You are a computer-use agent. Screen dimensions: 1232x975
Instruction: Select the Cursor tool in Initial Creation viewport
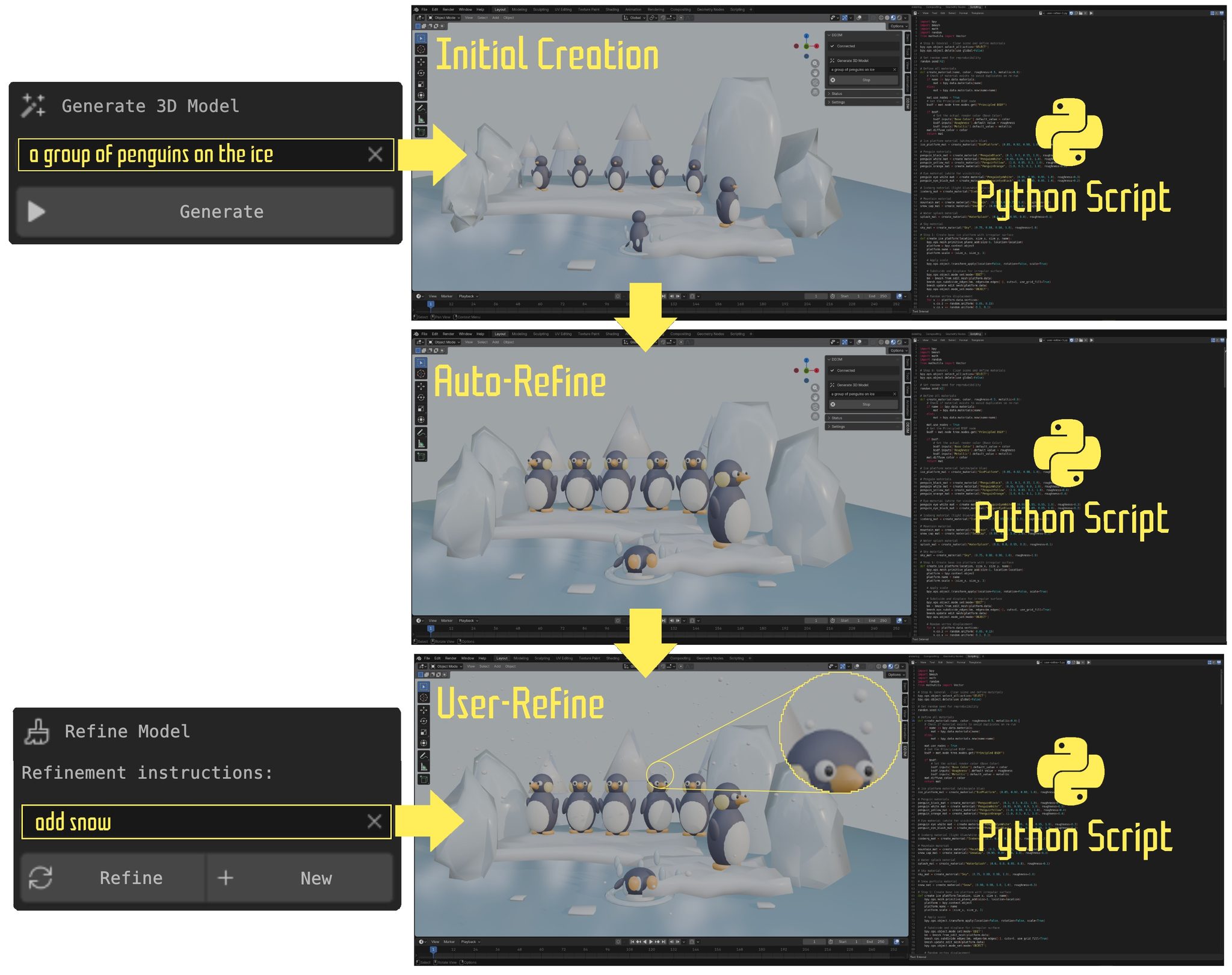[x=421, y=50]
